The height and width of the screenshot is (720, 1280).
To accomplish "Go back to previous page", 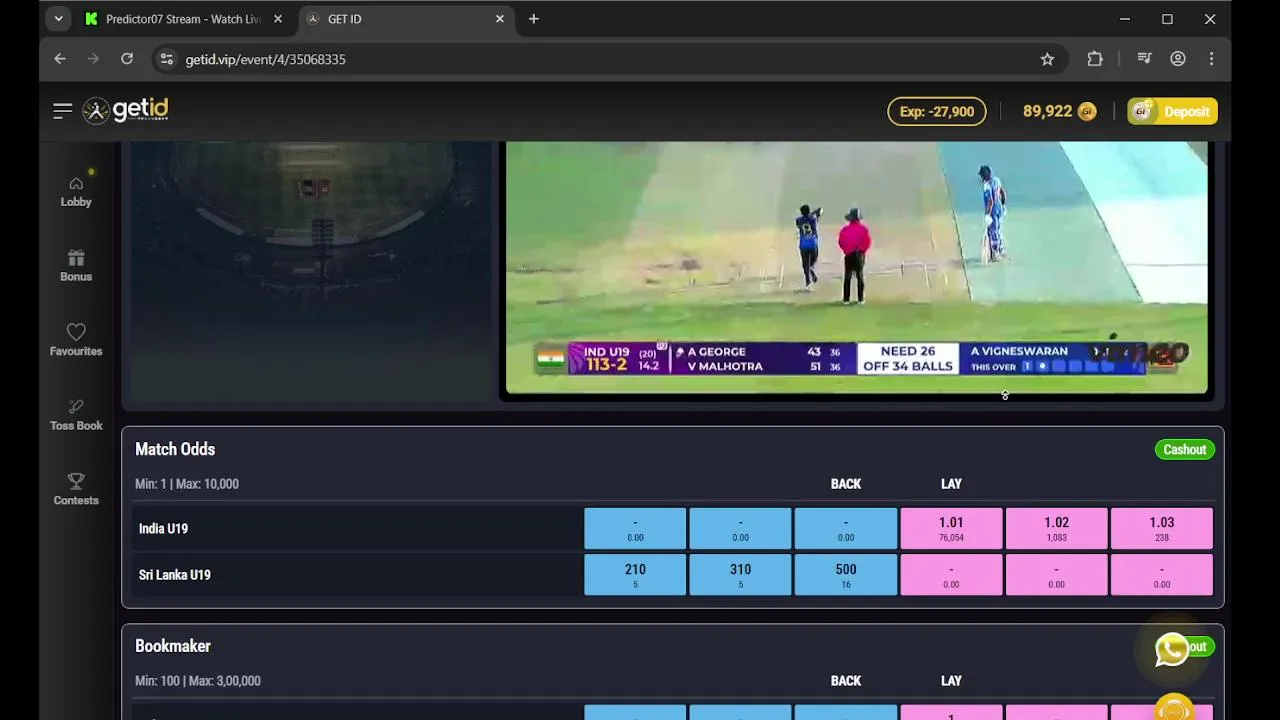I will [60, 59].
